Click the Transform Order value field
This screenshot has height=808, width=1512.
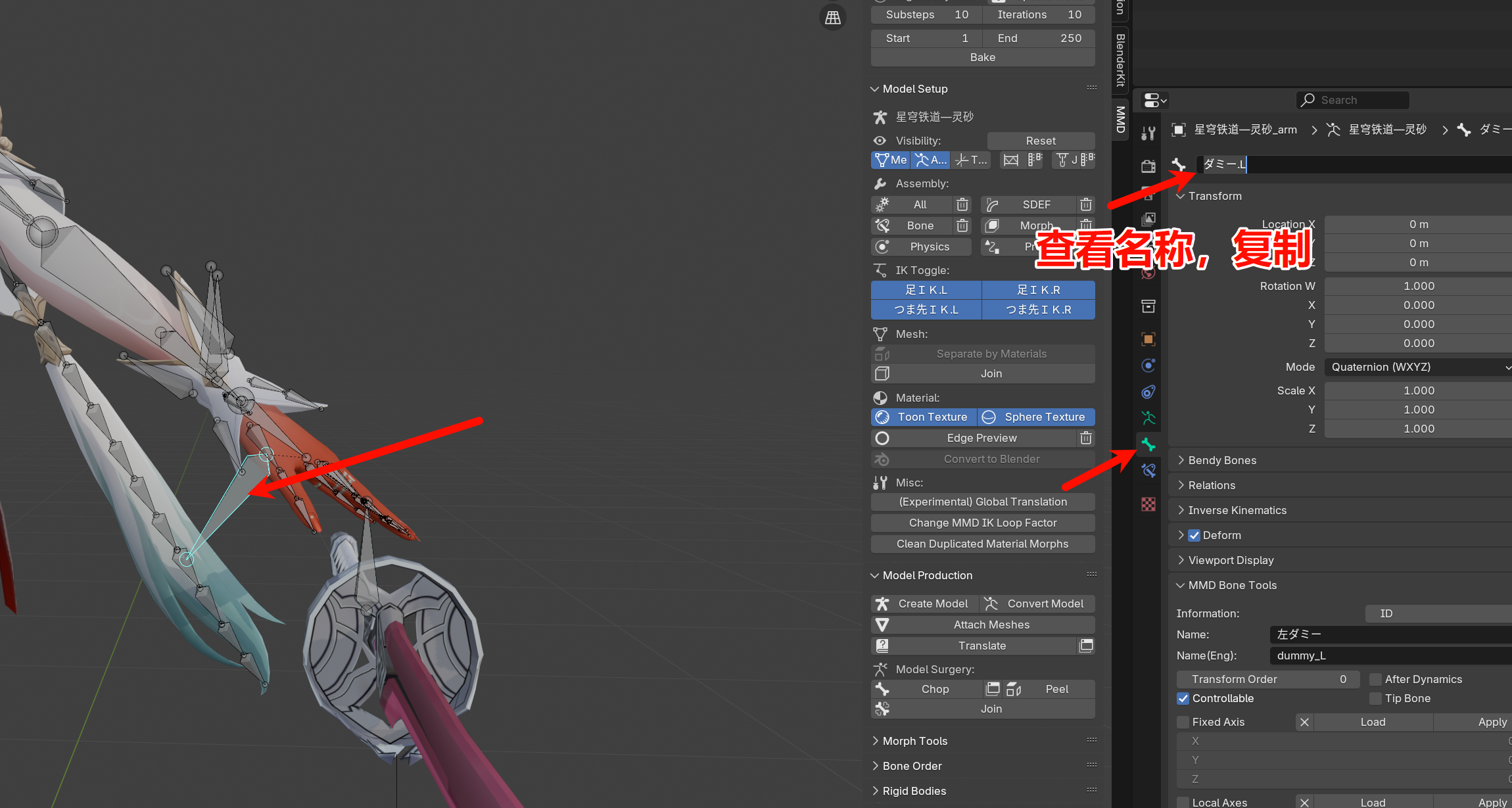[x=1268, y=679]
